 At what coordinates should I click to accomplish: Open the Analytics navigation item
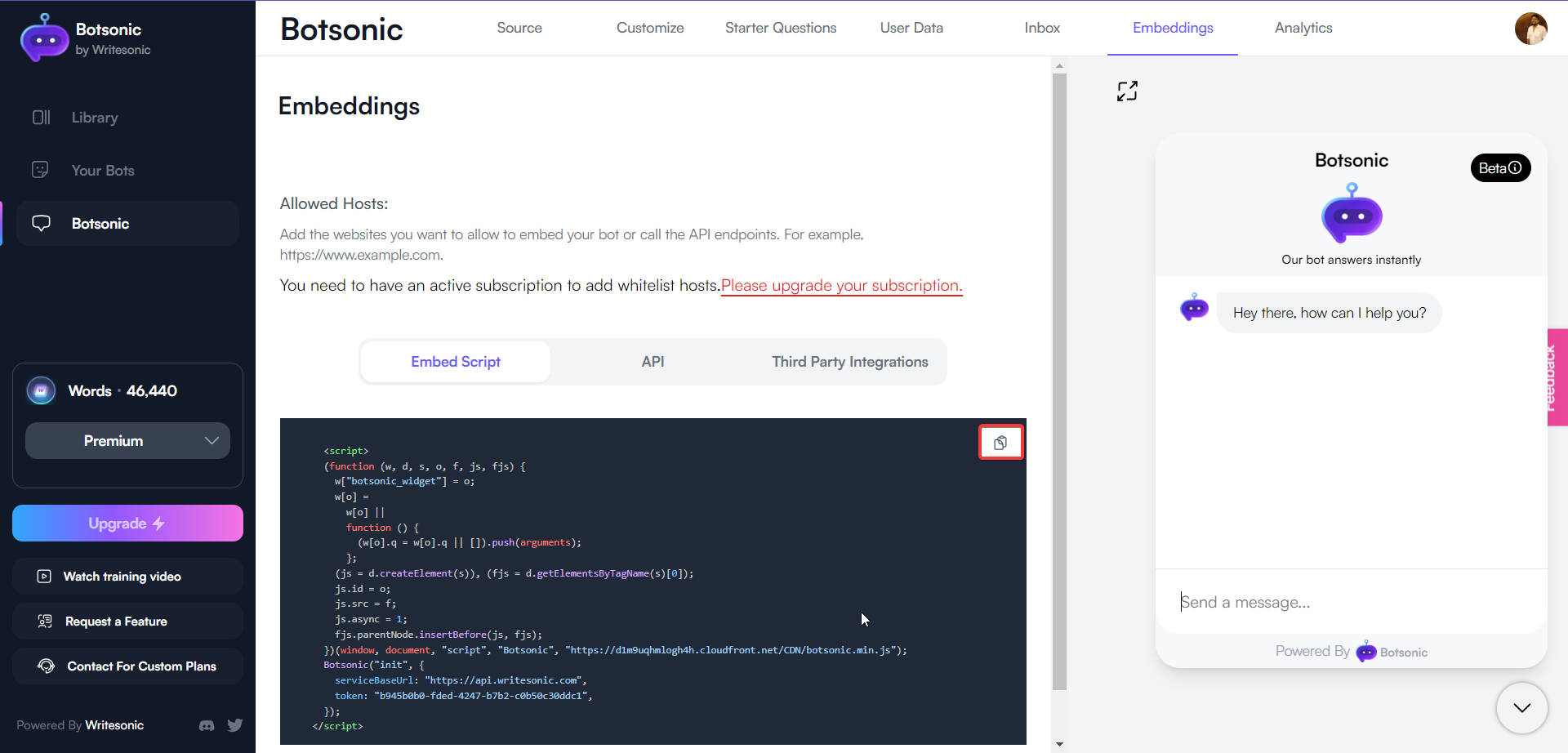tap(1303, 27)
